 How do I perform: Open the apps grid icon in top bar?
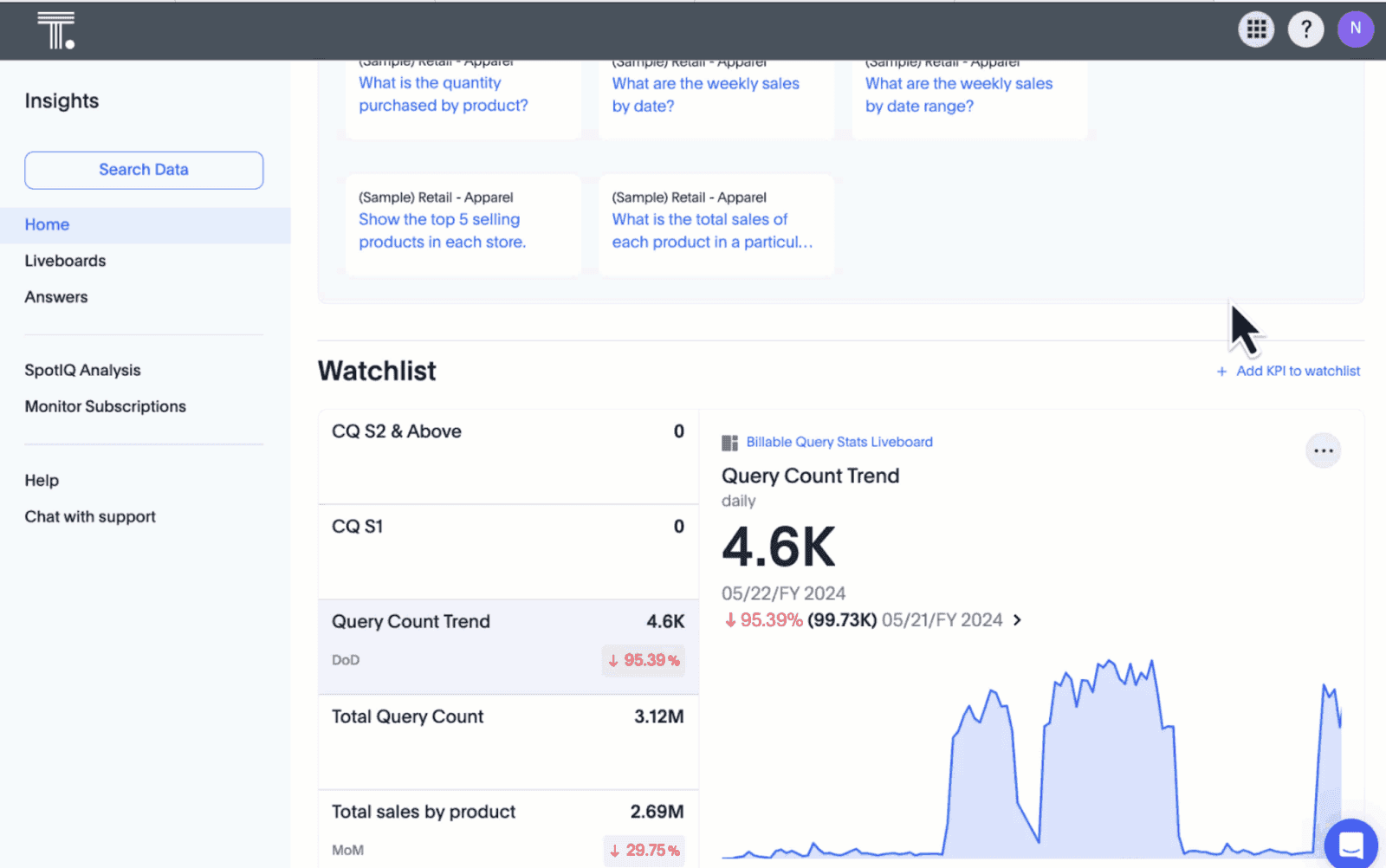point(1256,29)
